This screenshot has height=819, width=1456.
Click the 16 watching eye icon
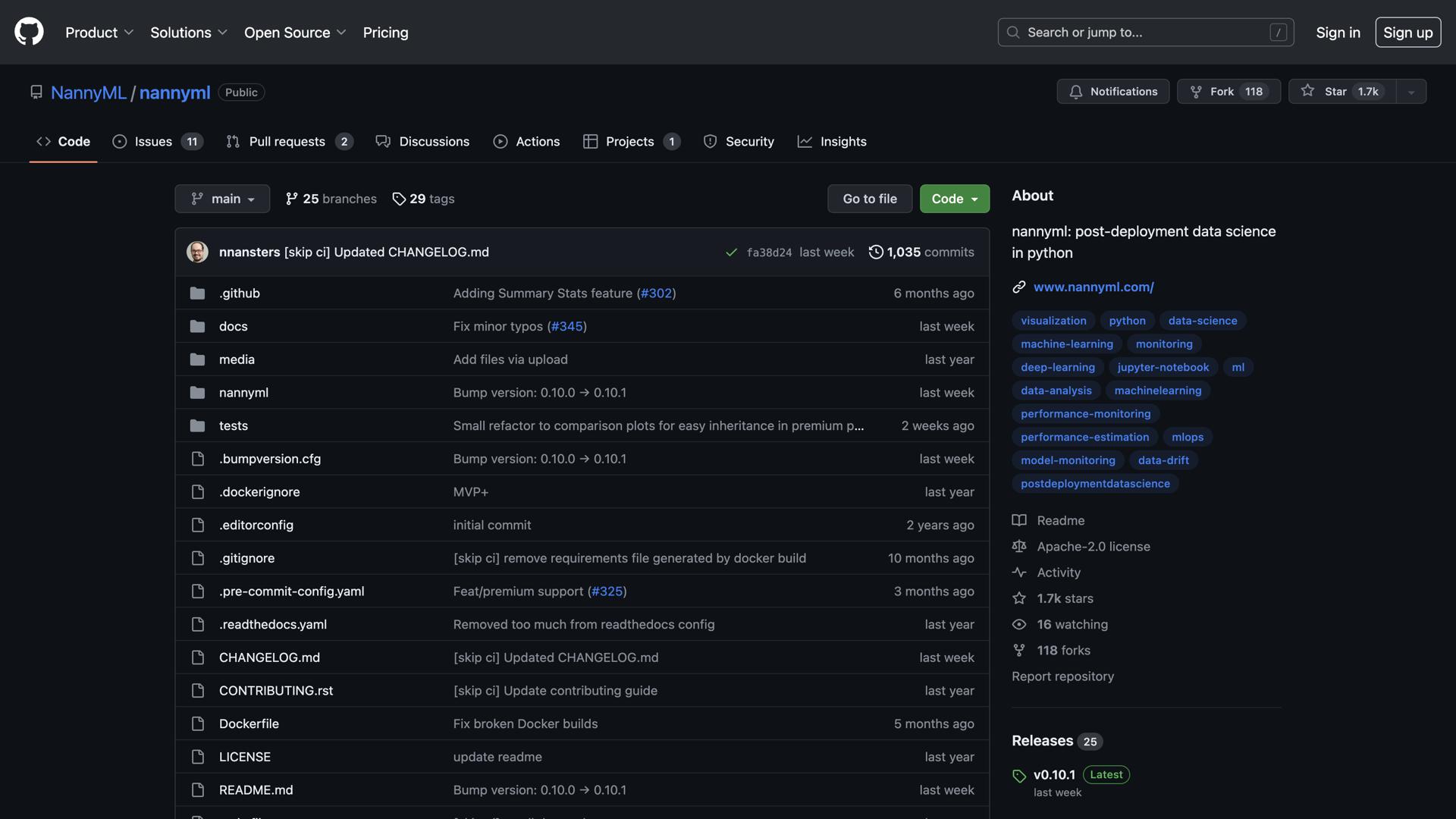tap(1019, 624)
